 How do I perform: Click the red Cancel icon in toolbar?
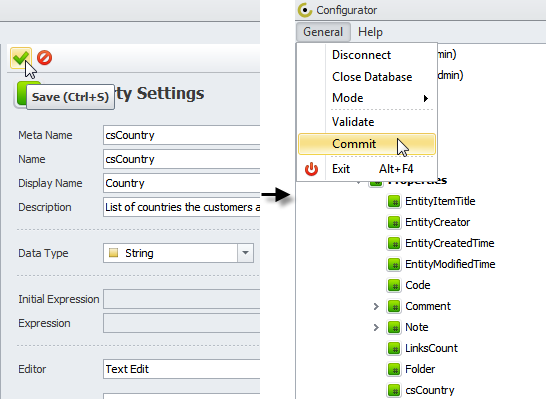tap(45, 58)
